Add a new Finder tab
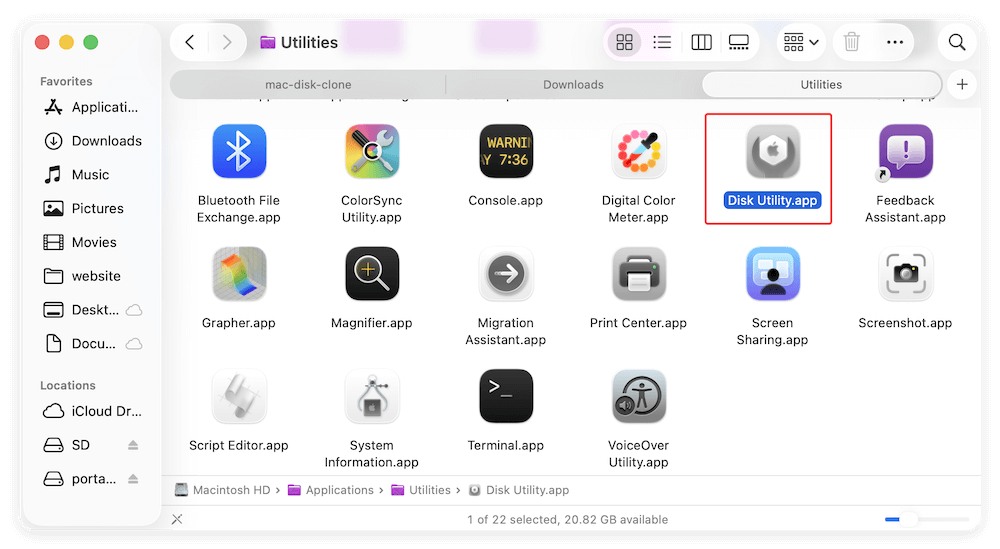This screenshot has height=549, width=1000. 962,85
